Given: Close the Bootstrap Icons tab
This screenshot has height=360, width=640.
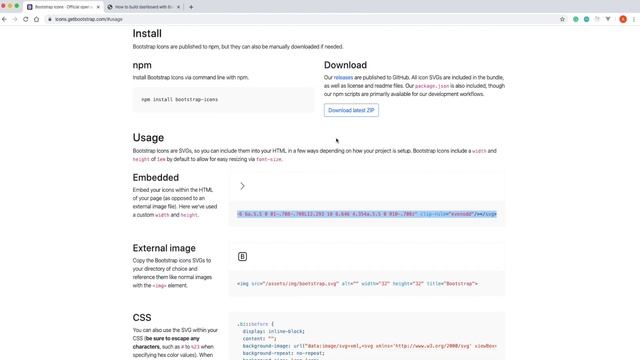Looking at the screenshot, I should click(98, 7).
